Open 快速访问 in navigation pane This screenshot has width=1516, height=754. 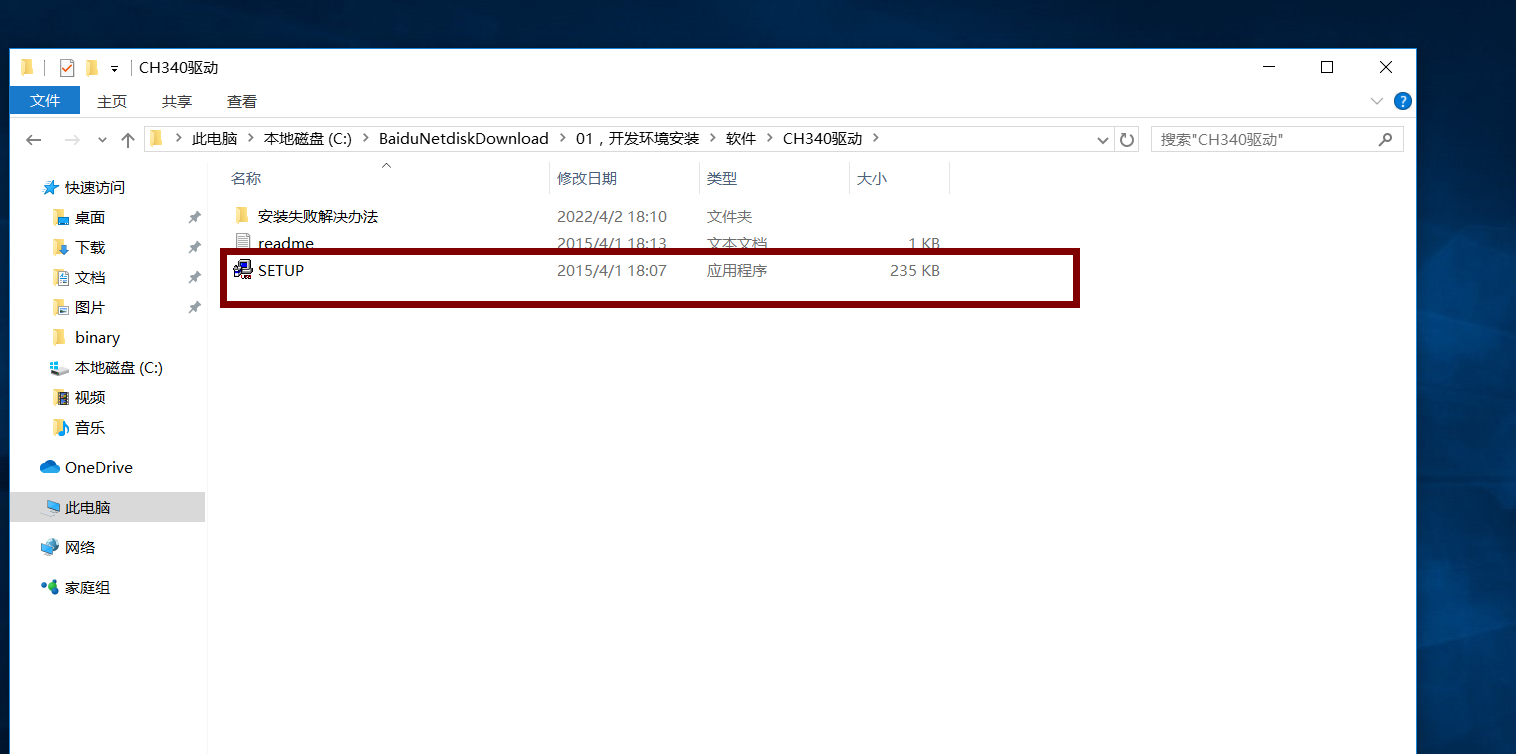(x=95, y=188)
